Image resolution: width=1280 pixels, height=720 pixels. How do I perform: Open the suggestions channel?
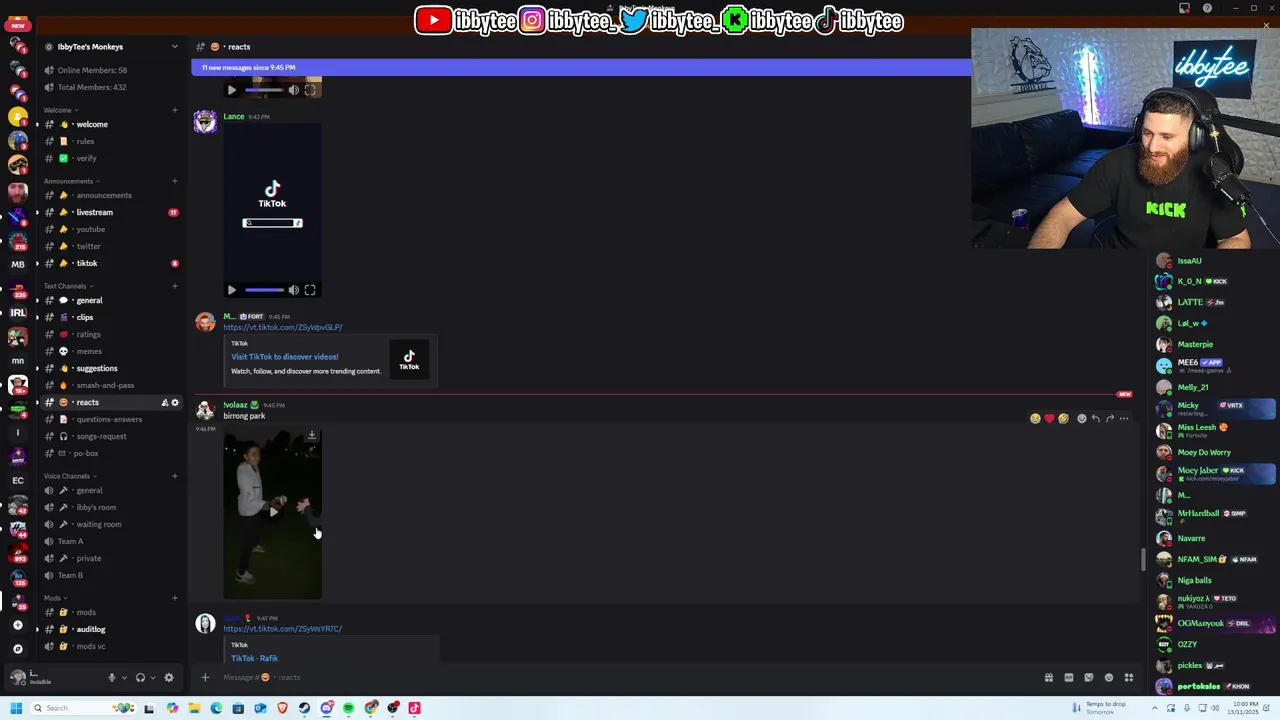pos(110,368)
